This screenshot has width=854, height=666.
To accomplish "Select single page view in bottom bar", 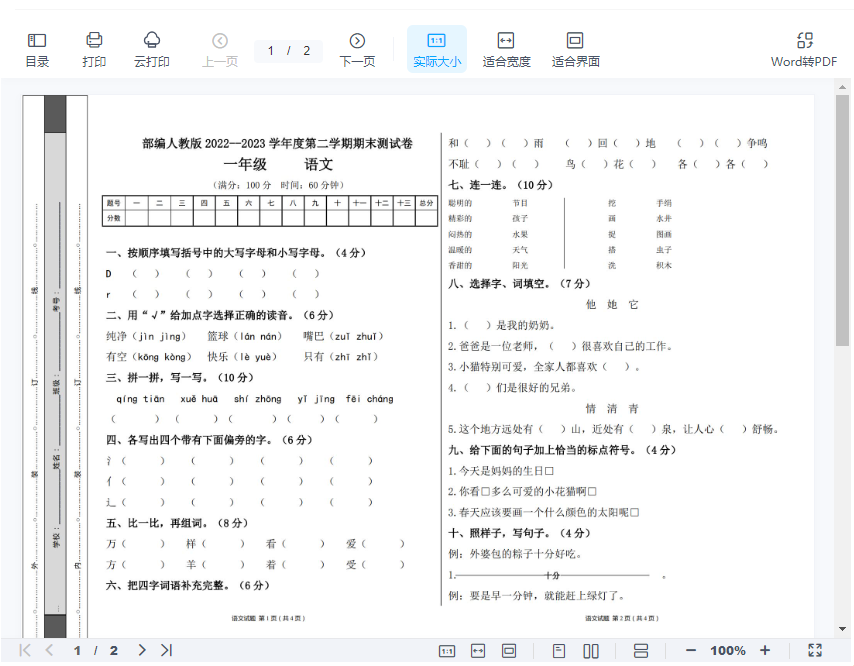I will [x=559, y=651].
